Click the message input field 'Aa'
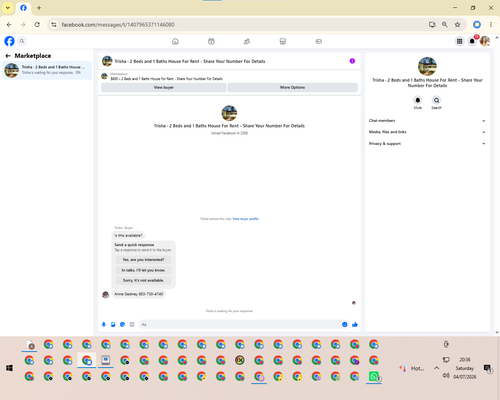The width and height of the screenshot is (500, 400). [x=239, y=324]
